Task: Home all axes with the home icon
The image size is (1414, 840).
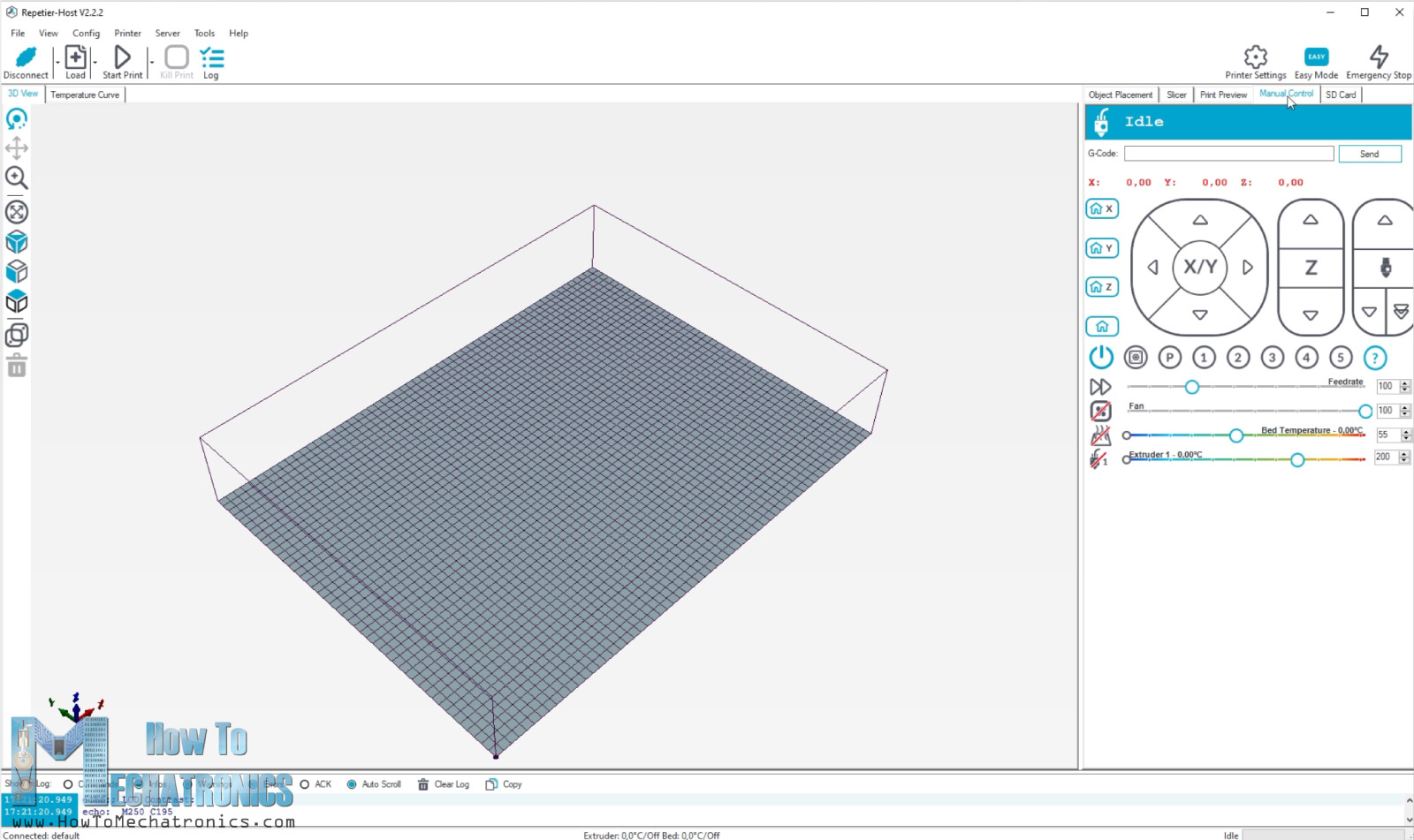Action: click(1101, 325)
